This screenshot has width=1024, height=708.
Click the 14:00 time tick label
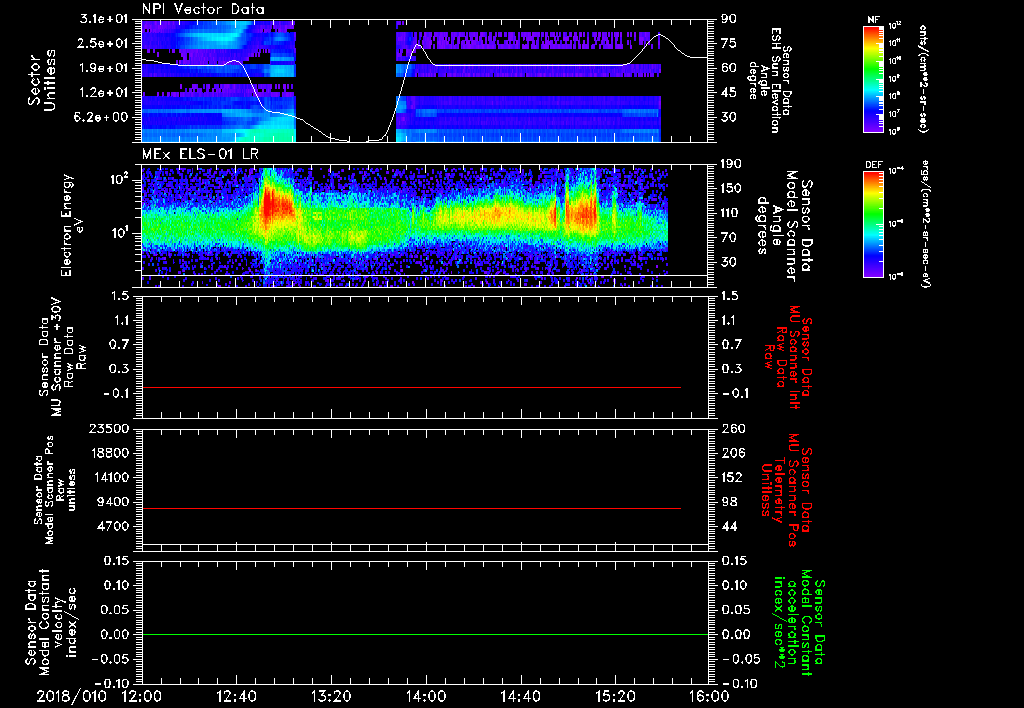click(x=426, y=696)
